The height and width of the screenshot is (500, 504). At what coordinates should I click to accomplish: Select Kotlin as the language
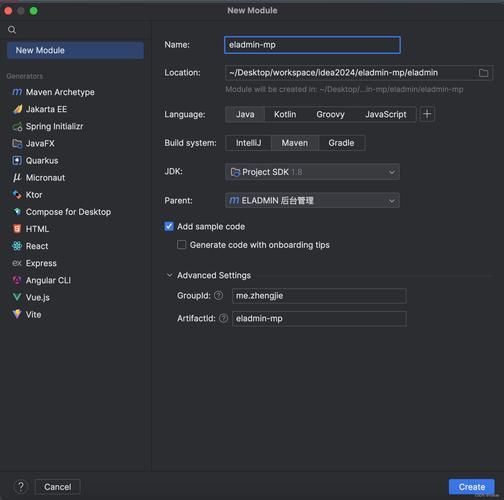click(285, 114)
